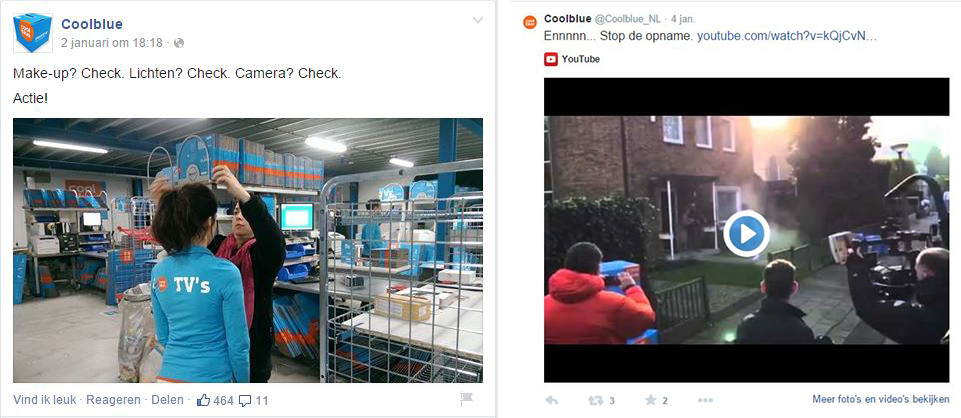
Task: Favorite the tweet with the star
Action: pyautogui.click(x=651, y=400)
